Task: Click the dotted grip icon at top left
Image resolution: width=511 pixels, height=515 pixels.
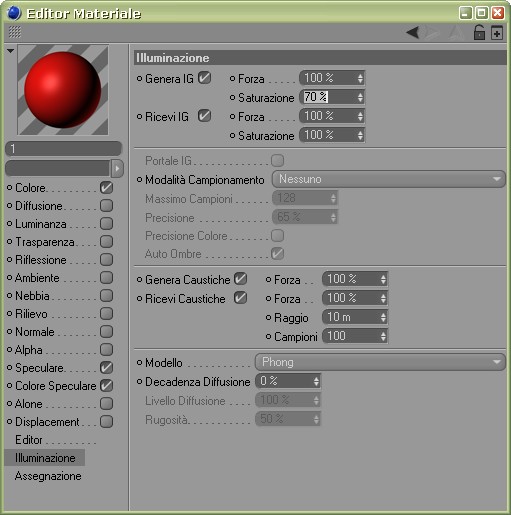Action: [15, 32]
